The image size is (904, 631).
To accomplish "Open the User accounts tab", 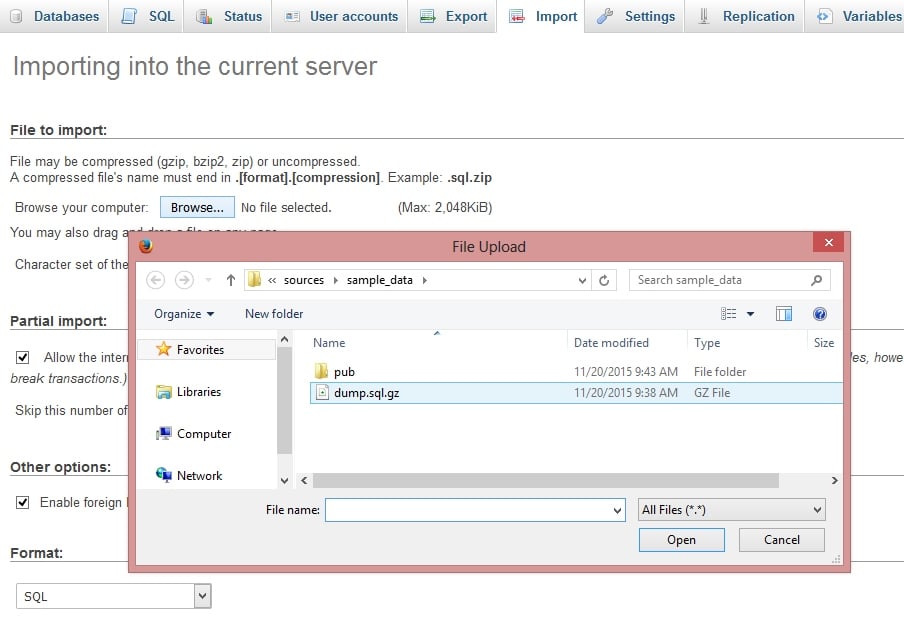I will tap(341, 16).
